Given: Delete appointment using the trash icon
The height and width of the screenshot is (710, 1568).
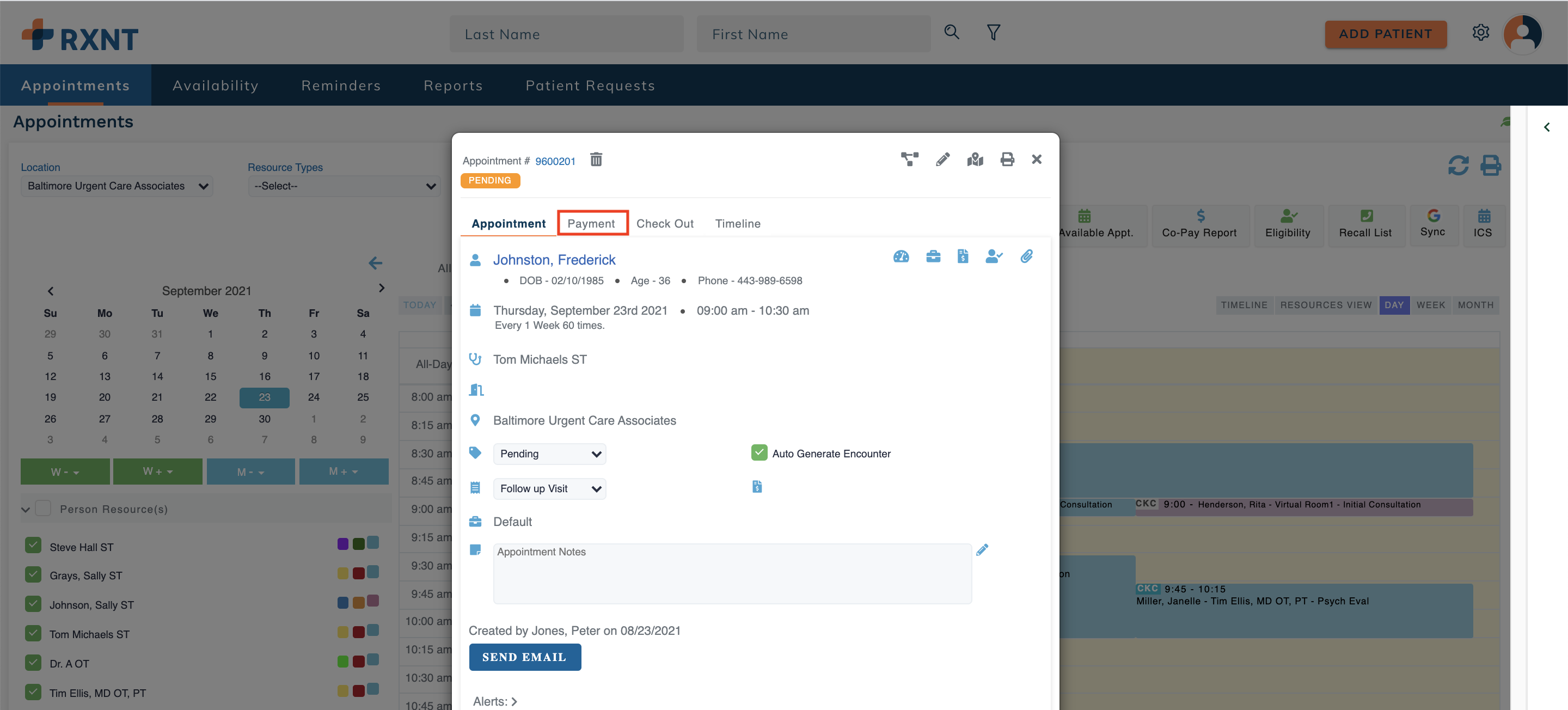Looking at the screenshot, I should pos(596,160).
